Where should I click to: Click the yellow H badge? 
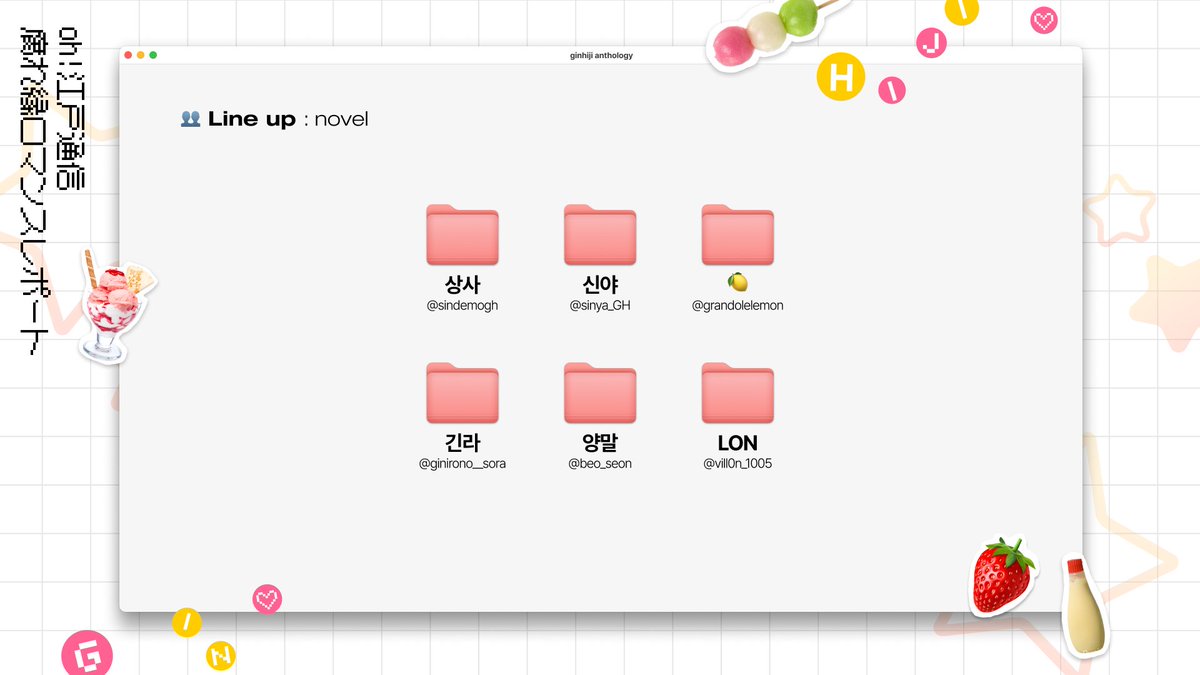tap(841, 77)
